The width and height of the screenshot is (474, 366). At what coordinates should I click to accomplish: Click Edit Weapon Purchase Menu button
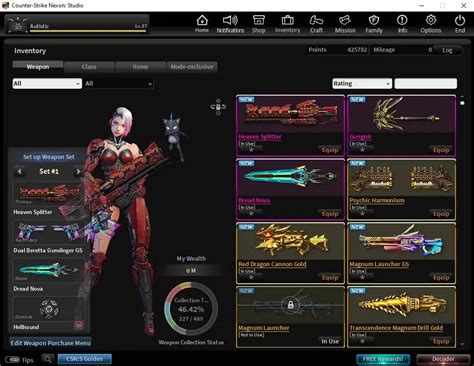click(x=50, y=343)
